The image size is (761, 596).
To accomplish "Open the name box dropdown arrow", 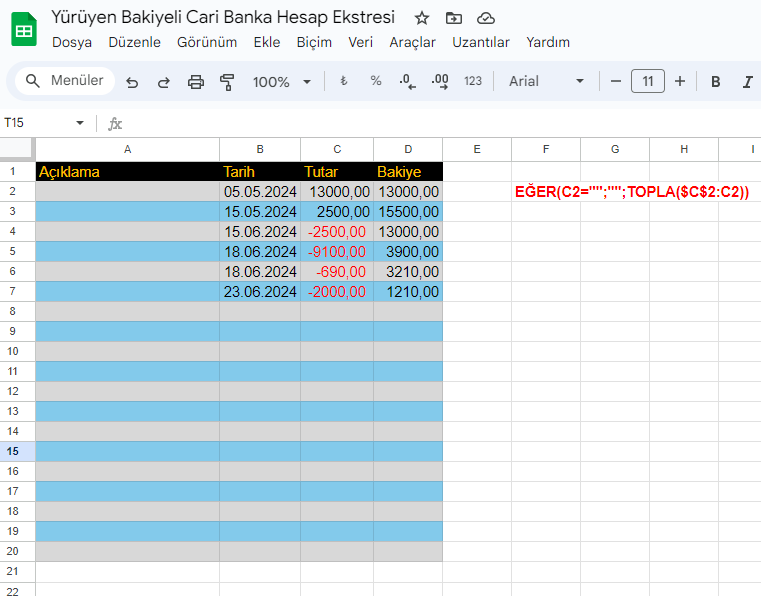I will click(x=80, y=123).
